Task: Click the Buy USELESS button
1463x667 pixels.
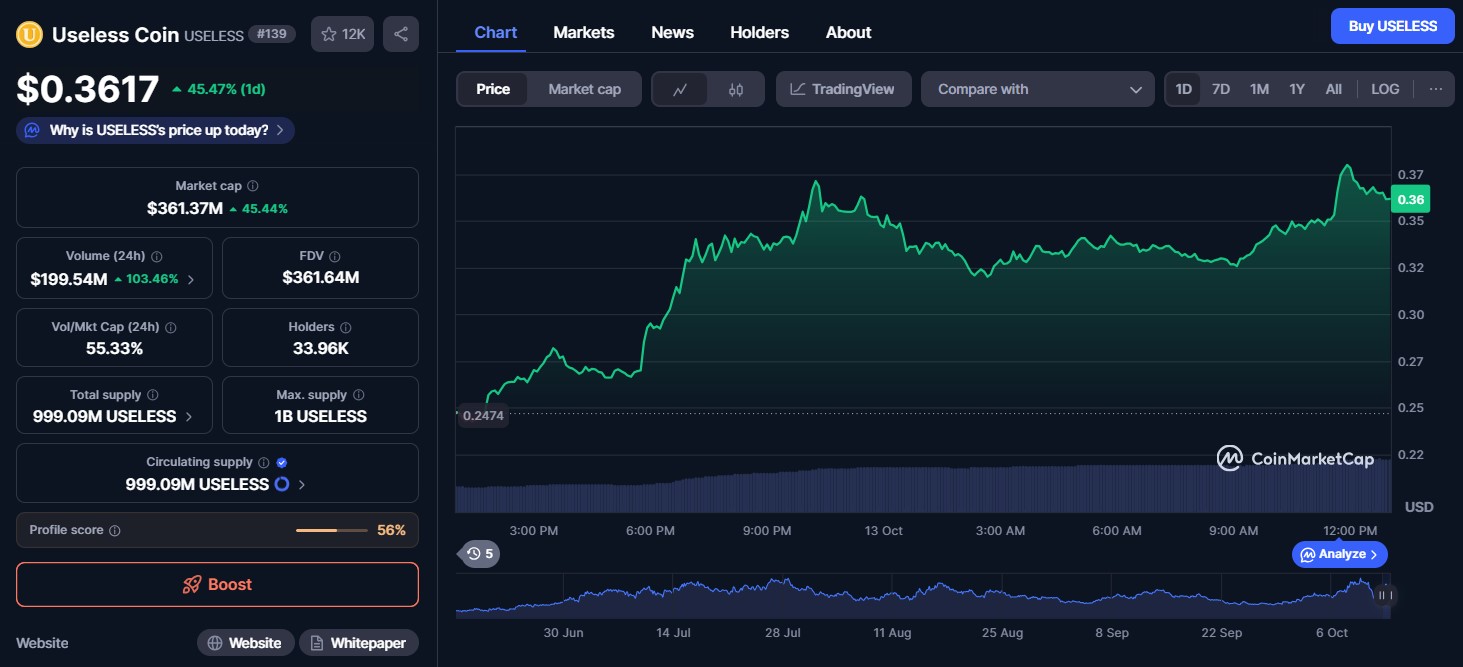Action: coord(1392,26)
